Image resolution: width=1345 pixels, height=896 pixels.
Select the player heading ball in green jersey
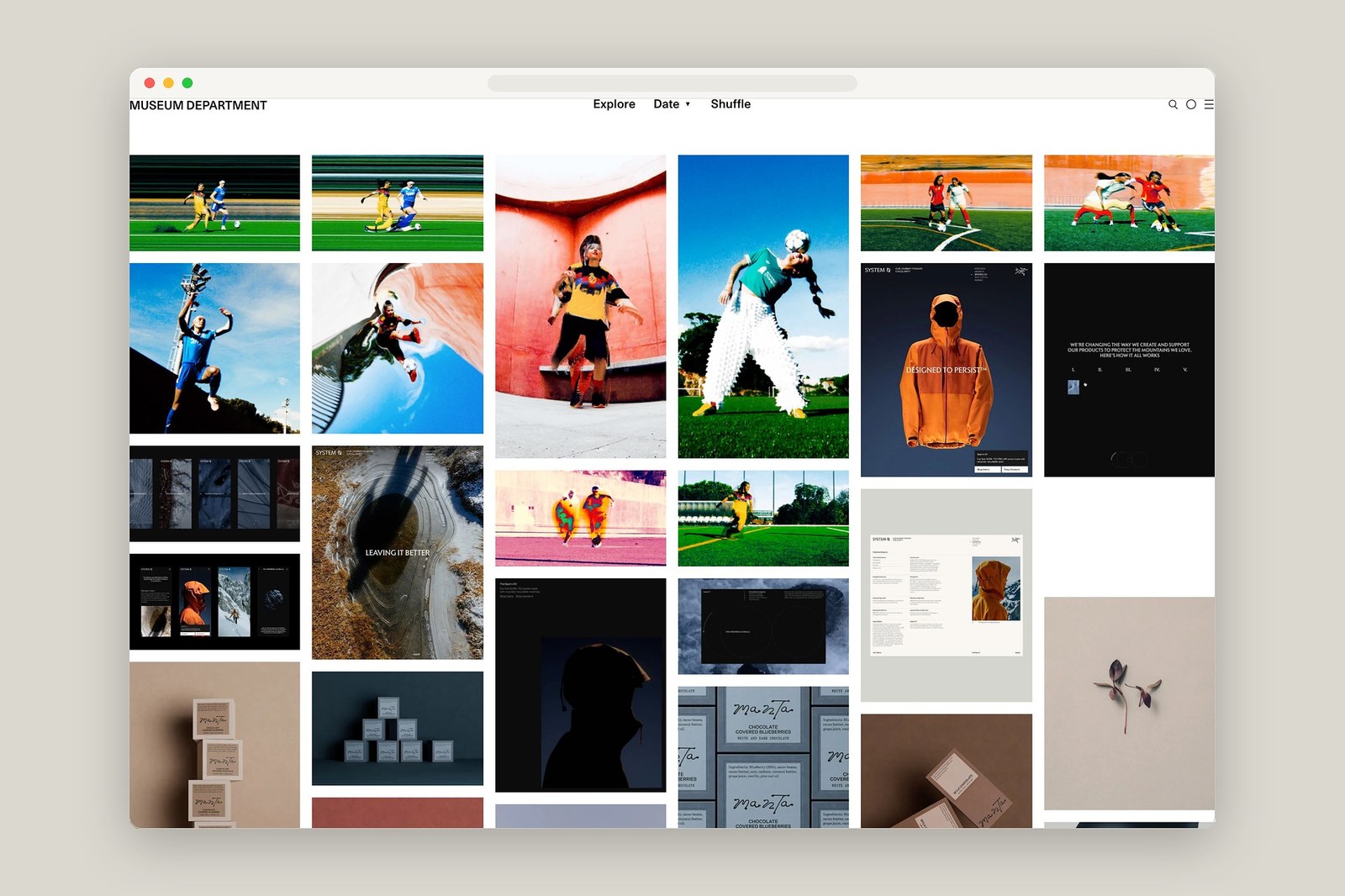[x=763, y=306]
